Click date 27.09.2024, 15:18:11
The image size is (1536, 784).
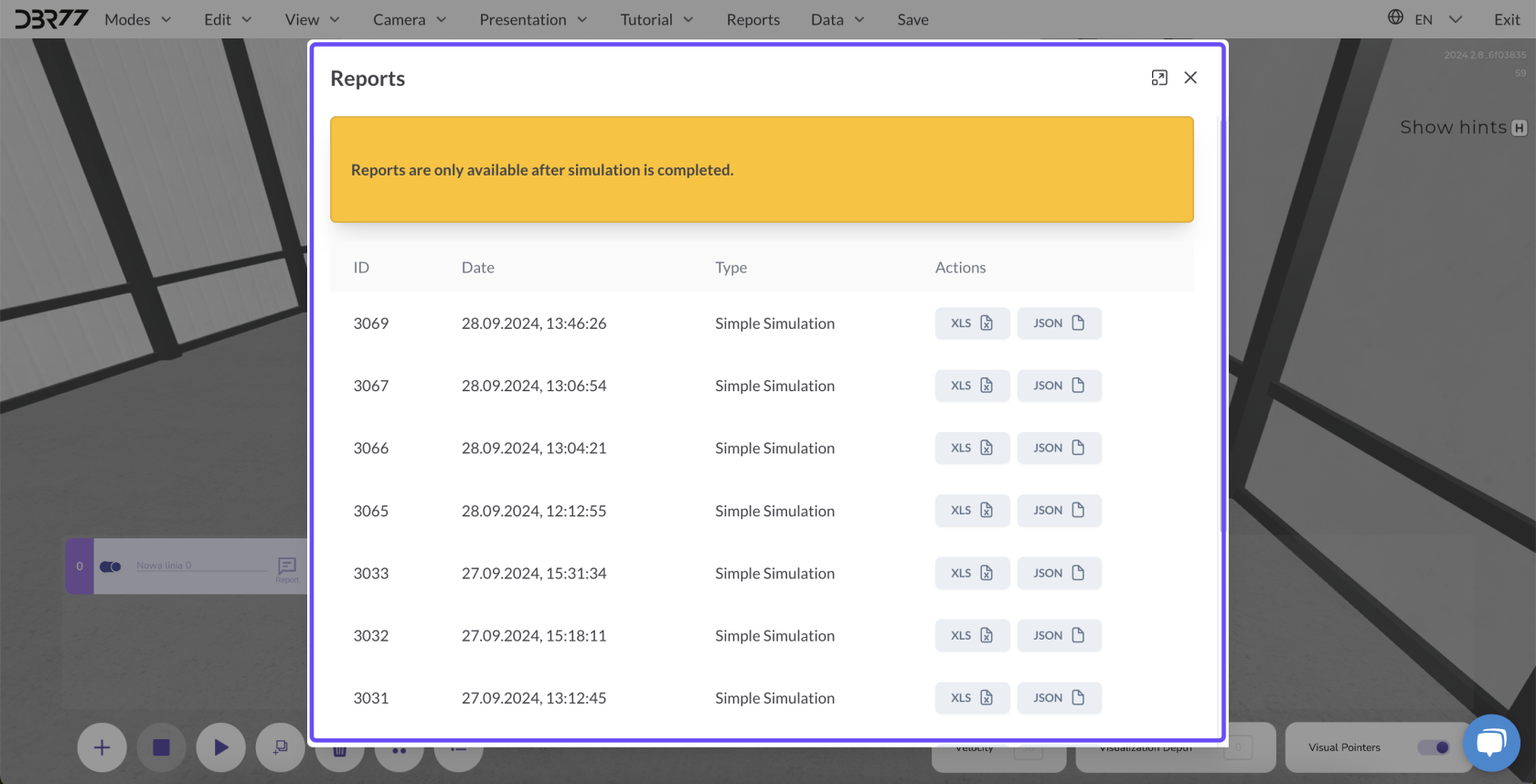click(534, 635)
